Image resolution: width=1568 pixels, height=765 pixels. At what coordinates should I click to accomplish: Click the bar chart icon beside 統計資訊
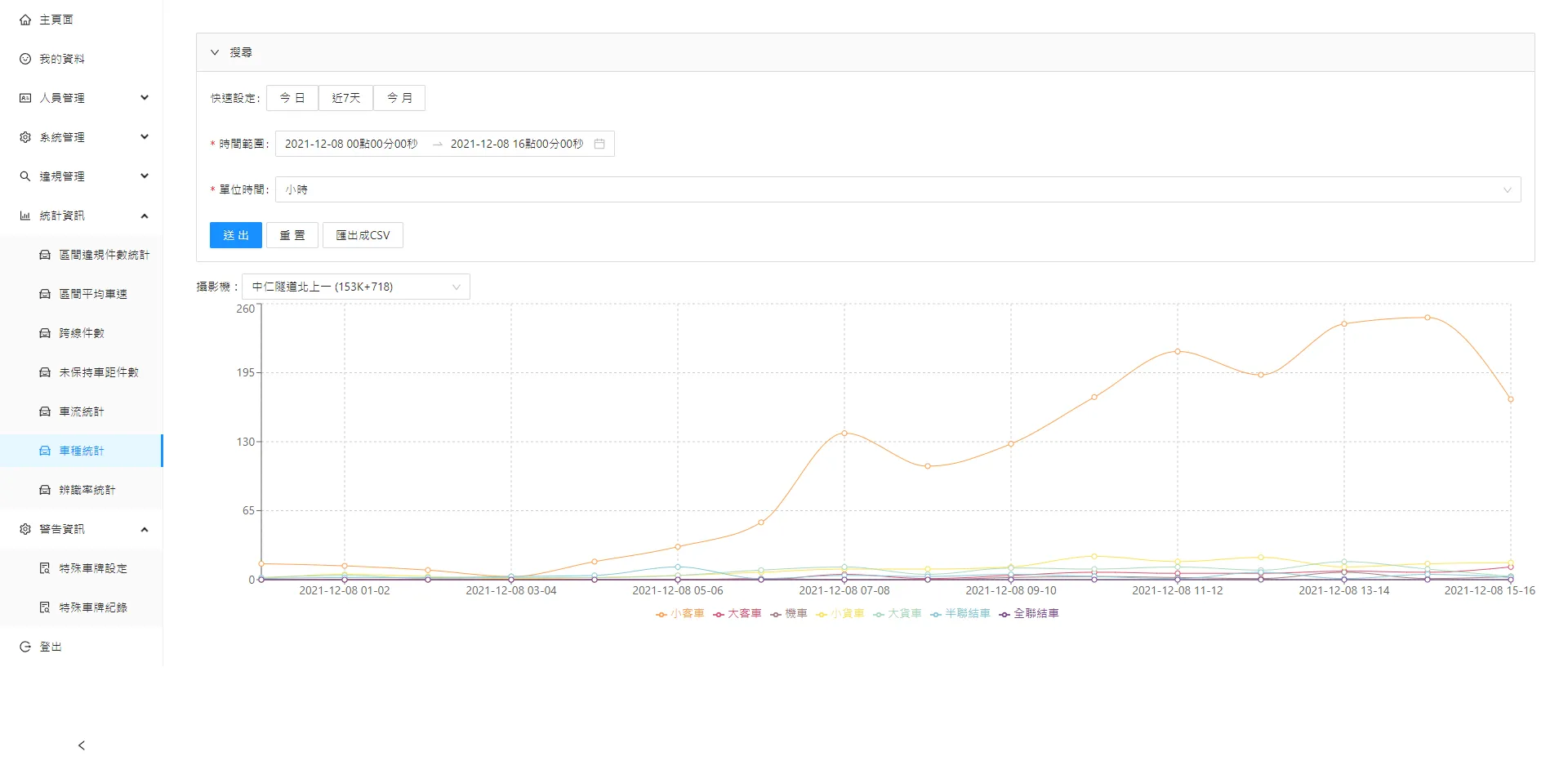pos(25,216)
